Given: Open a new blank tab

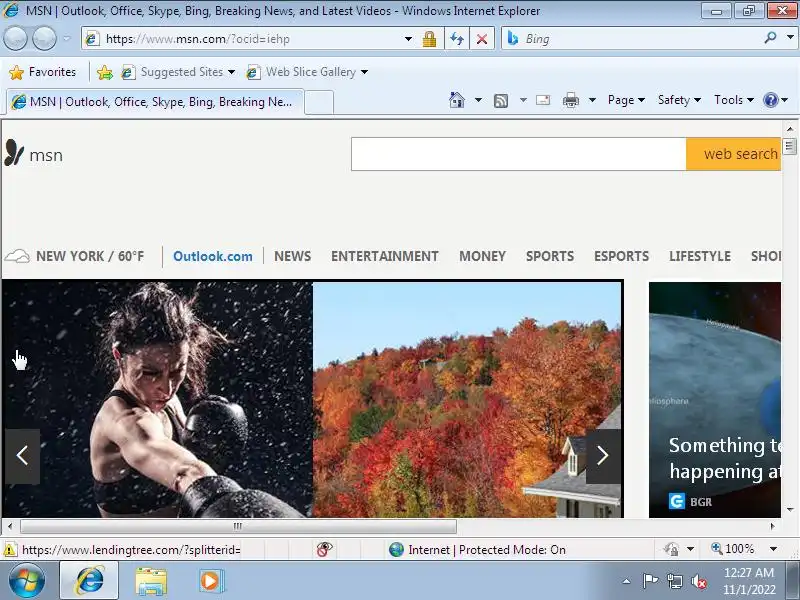Looking at the screenshot, I should 319,102.
